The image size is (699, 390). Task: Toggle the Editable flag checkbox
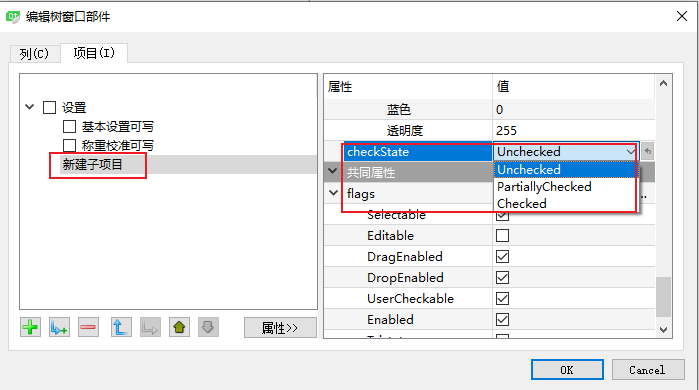coord(502,235)
